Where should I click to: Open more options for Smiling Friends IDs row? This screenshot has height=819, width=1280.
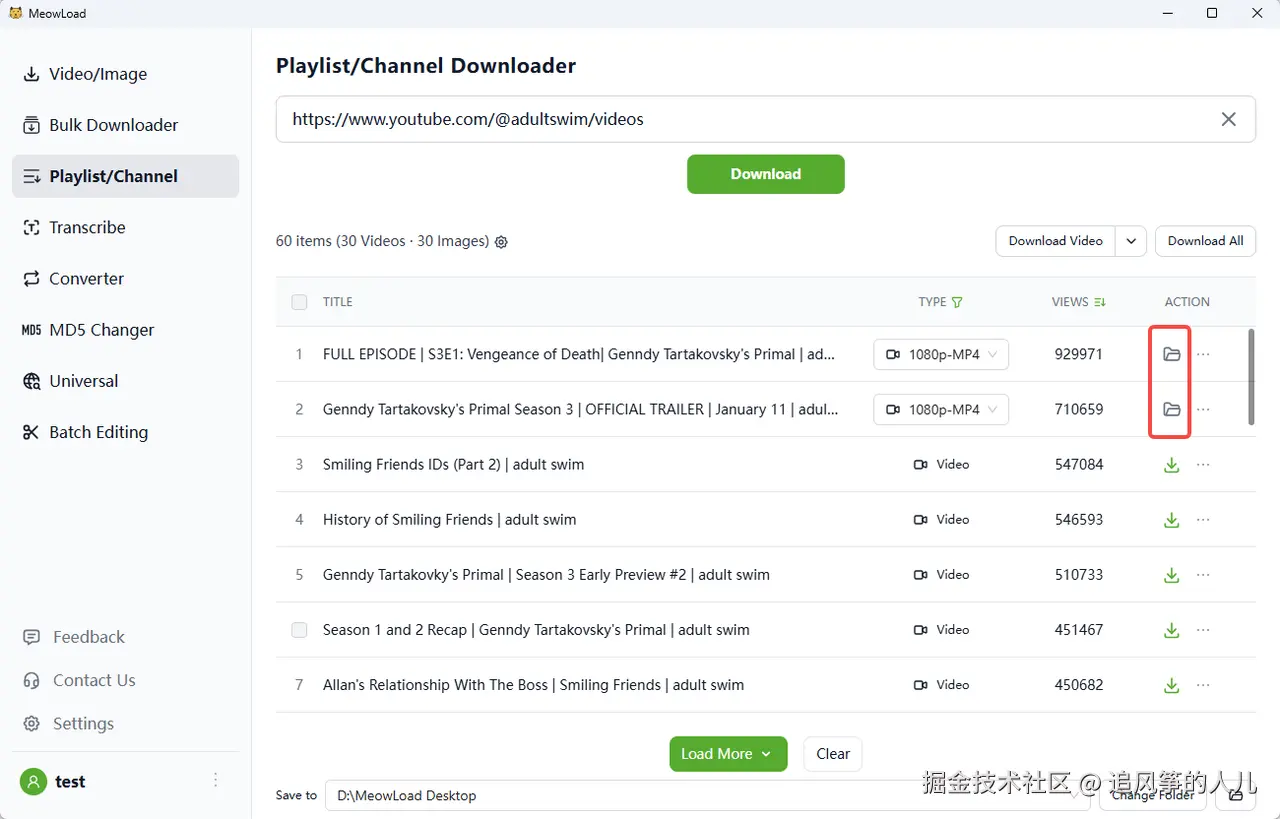1203,465
